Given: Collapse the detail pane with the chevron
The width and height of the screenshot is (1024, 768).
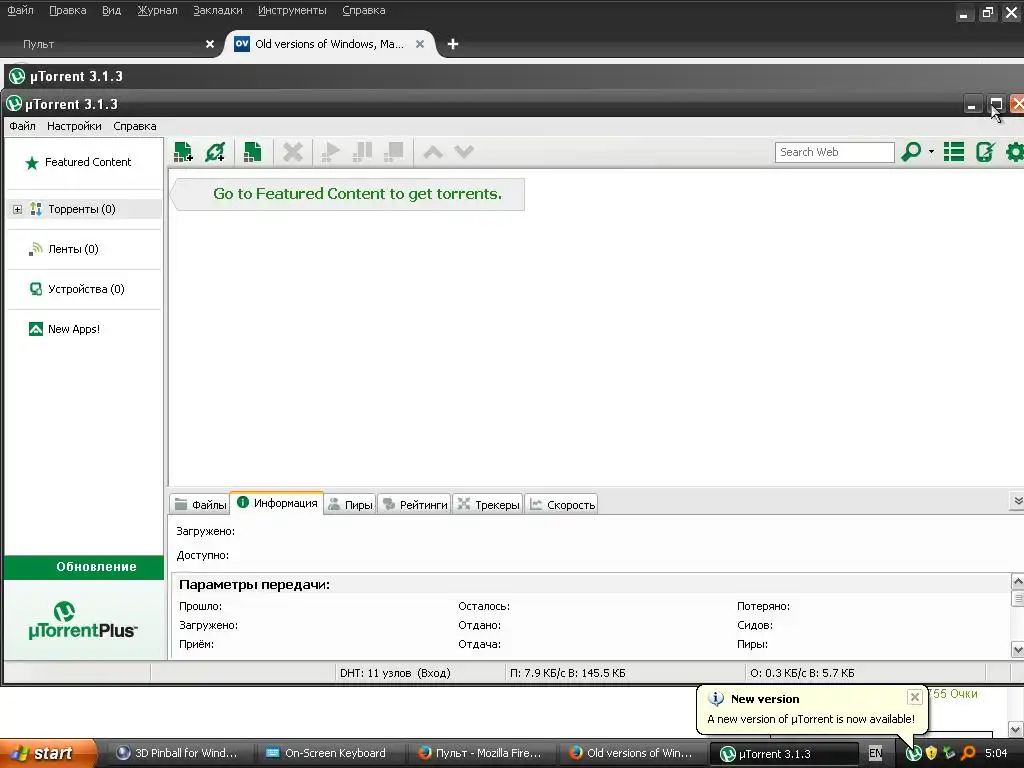Looking at the screenshot, I should (1017, 502).
